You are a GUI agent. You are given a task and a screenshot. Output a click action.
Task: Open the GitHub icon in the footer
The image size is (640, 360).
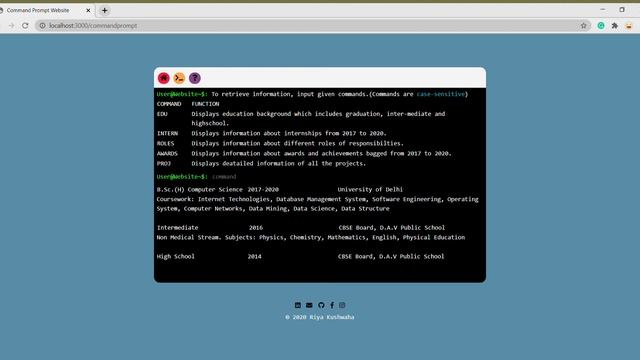click(321, 305)
